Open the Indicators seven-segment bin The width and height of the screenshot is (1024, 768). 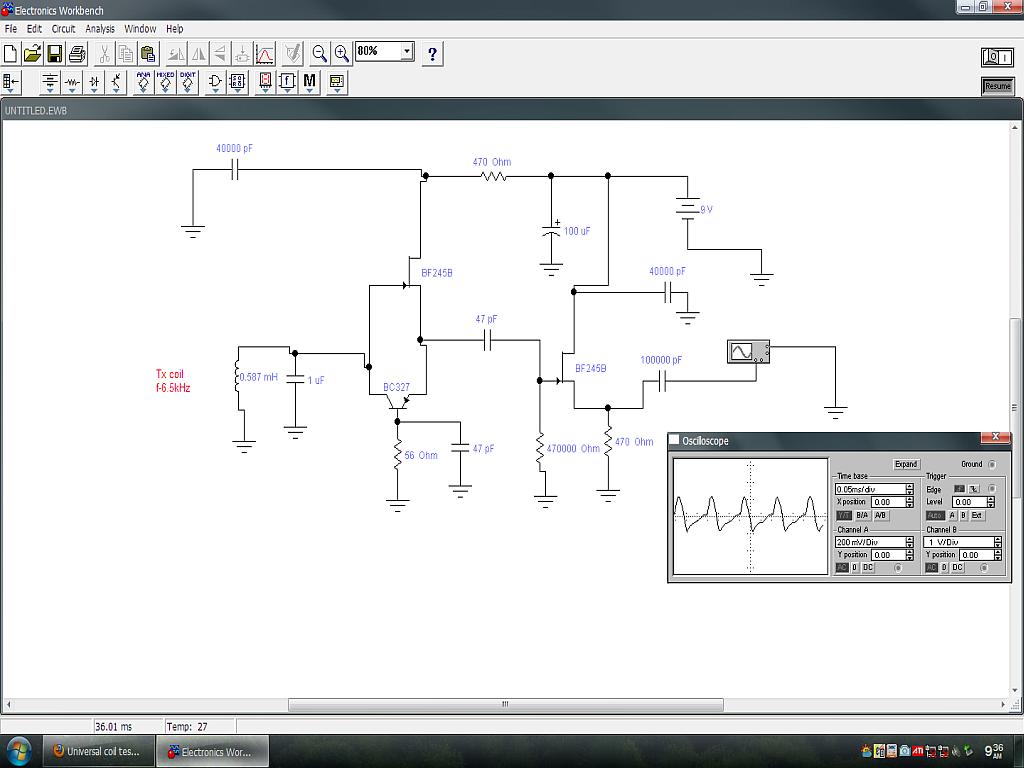pyautogui.click(x=265, y=82)
